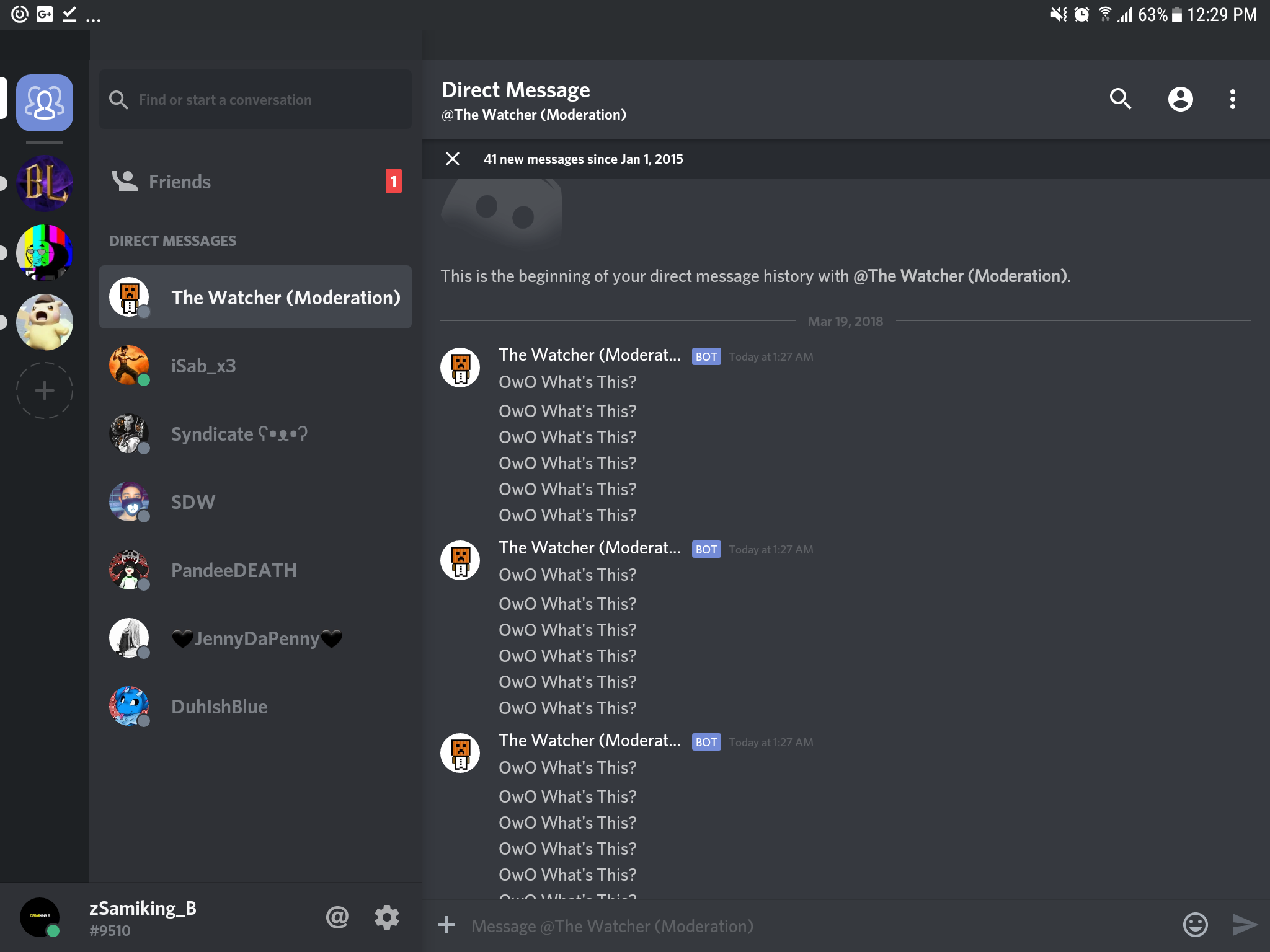Click the magnifier in conversation search box

[118, 100]
